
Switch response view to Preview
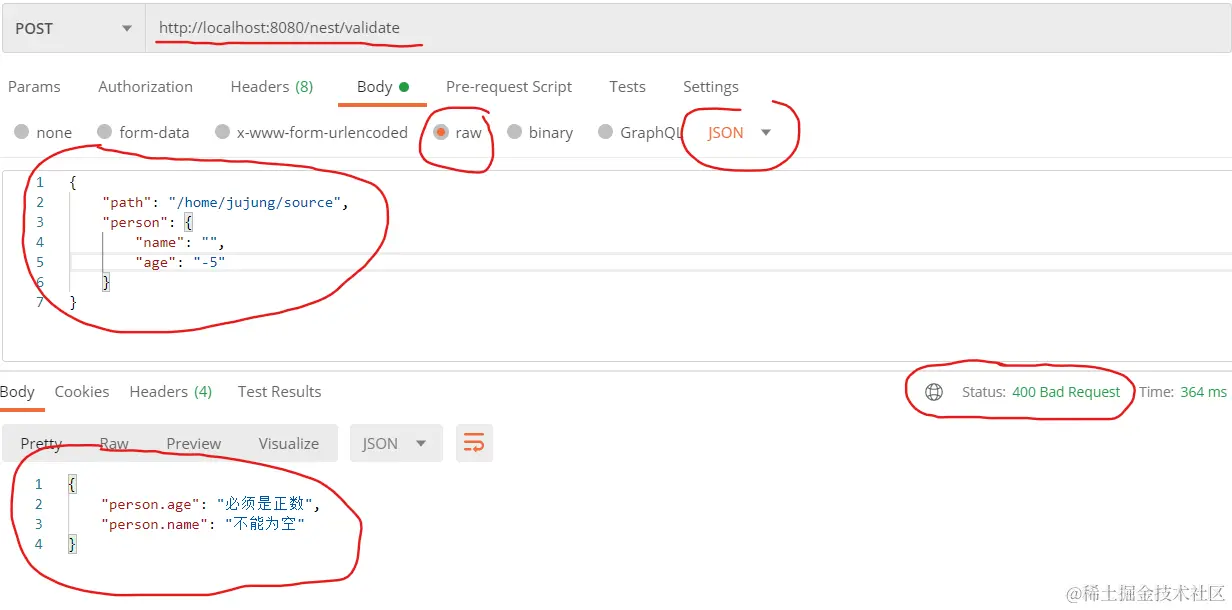(194, 444)
